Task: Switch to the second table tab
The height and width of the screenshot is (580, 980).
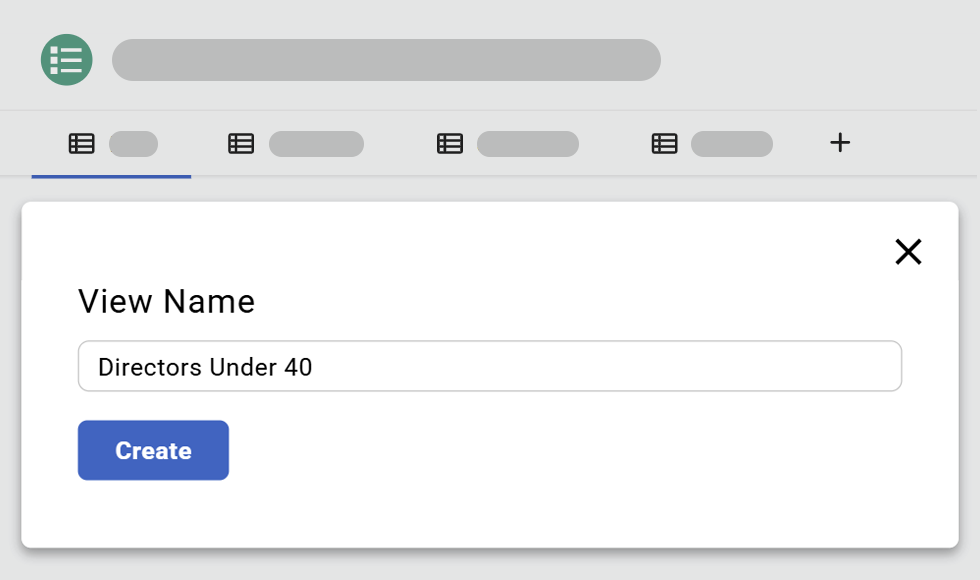Action: click(296, 145)
